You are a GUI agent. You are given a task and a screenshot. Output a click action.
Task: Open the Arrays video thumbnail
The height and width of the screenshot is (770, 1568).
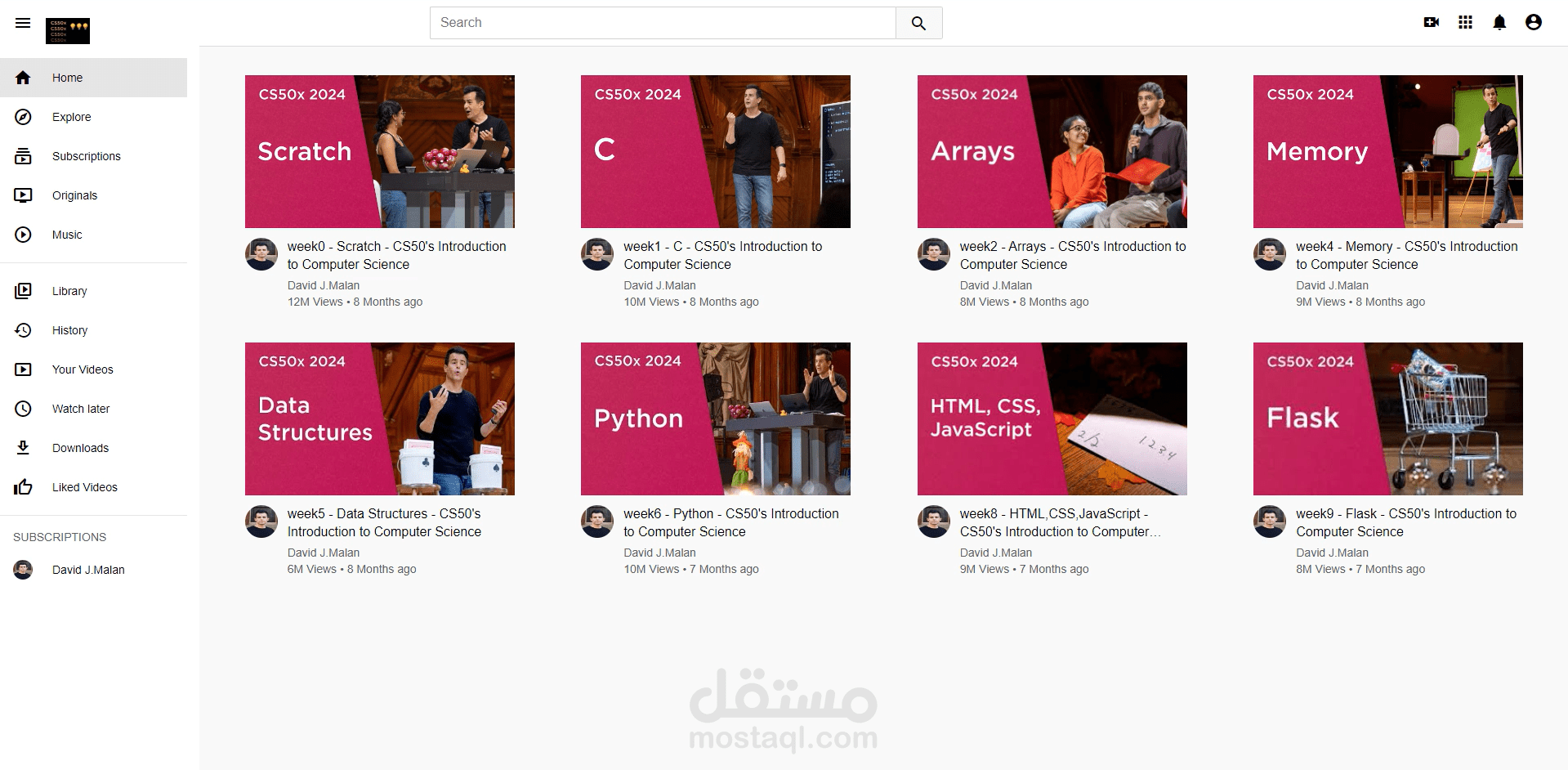point(1052,151)
